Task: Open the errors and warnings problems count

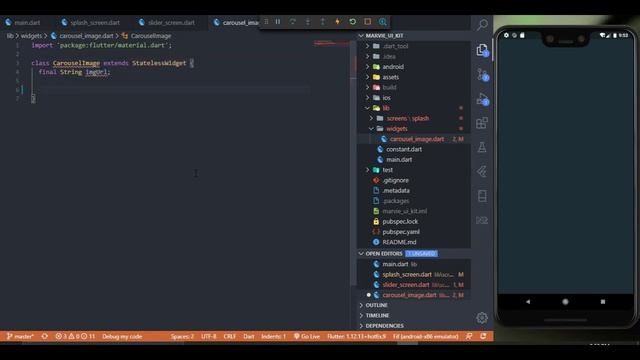Action: coord(75,336)
